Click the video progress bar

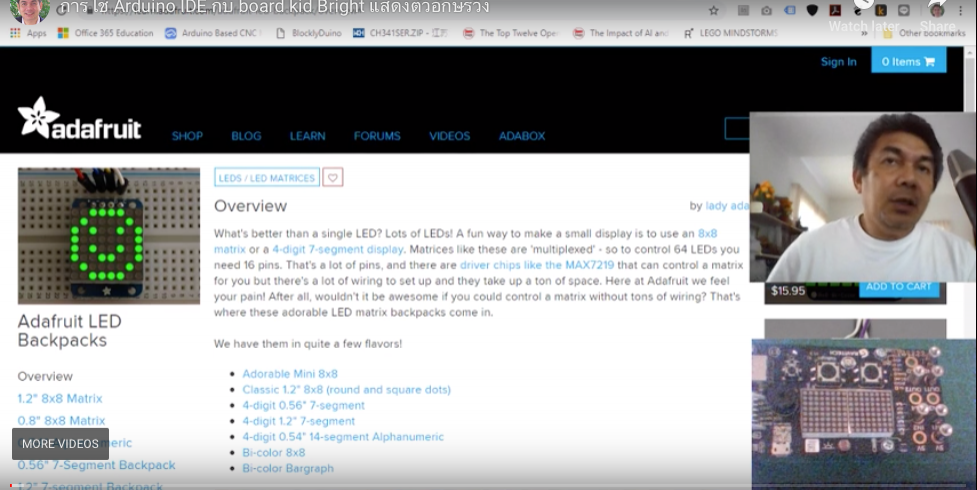coord(488,486)
